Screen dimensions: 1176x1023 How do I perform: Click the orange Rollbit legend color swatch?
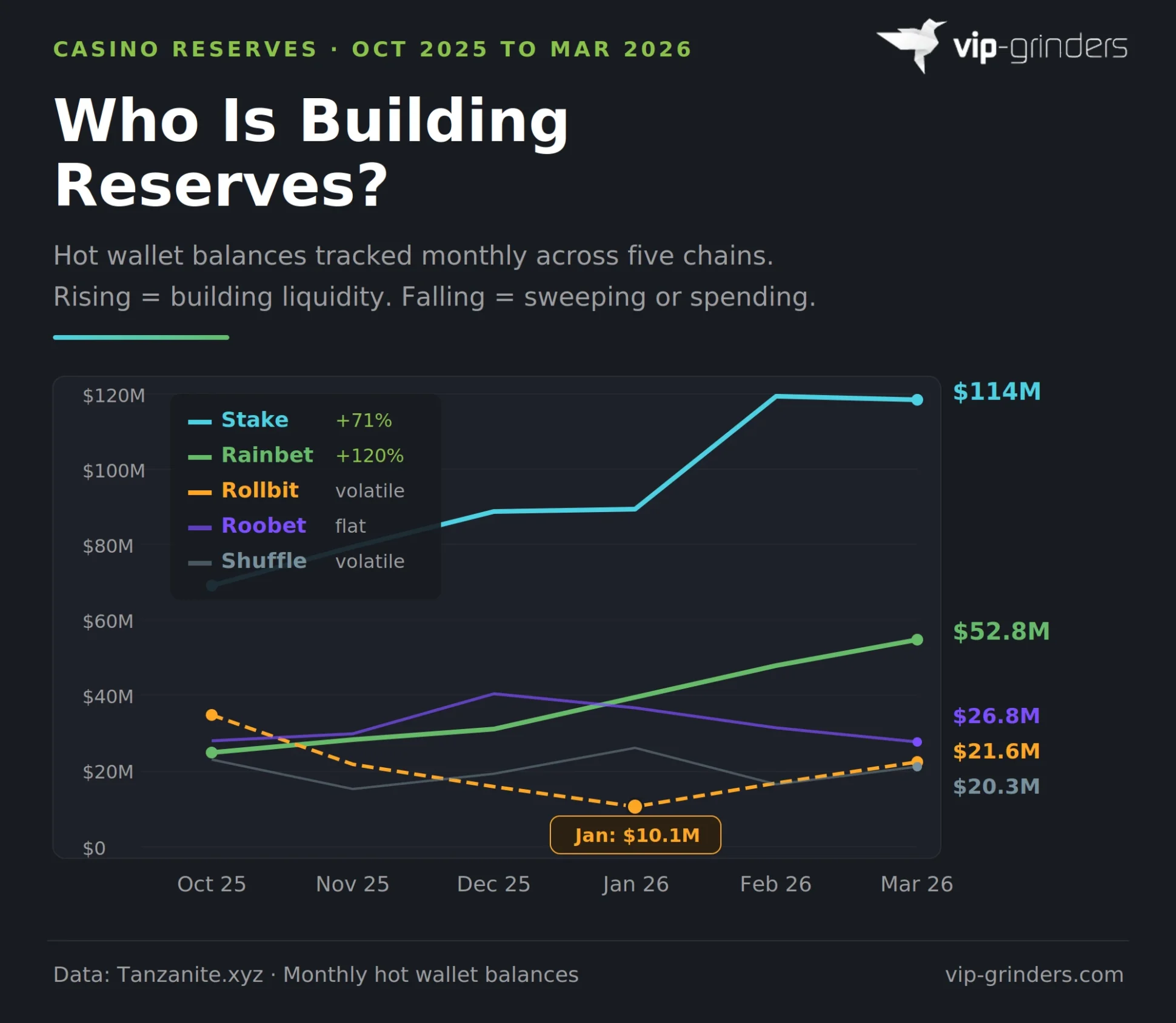tap(199, 492)
